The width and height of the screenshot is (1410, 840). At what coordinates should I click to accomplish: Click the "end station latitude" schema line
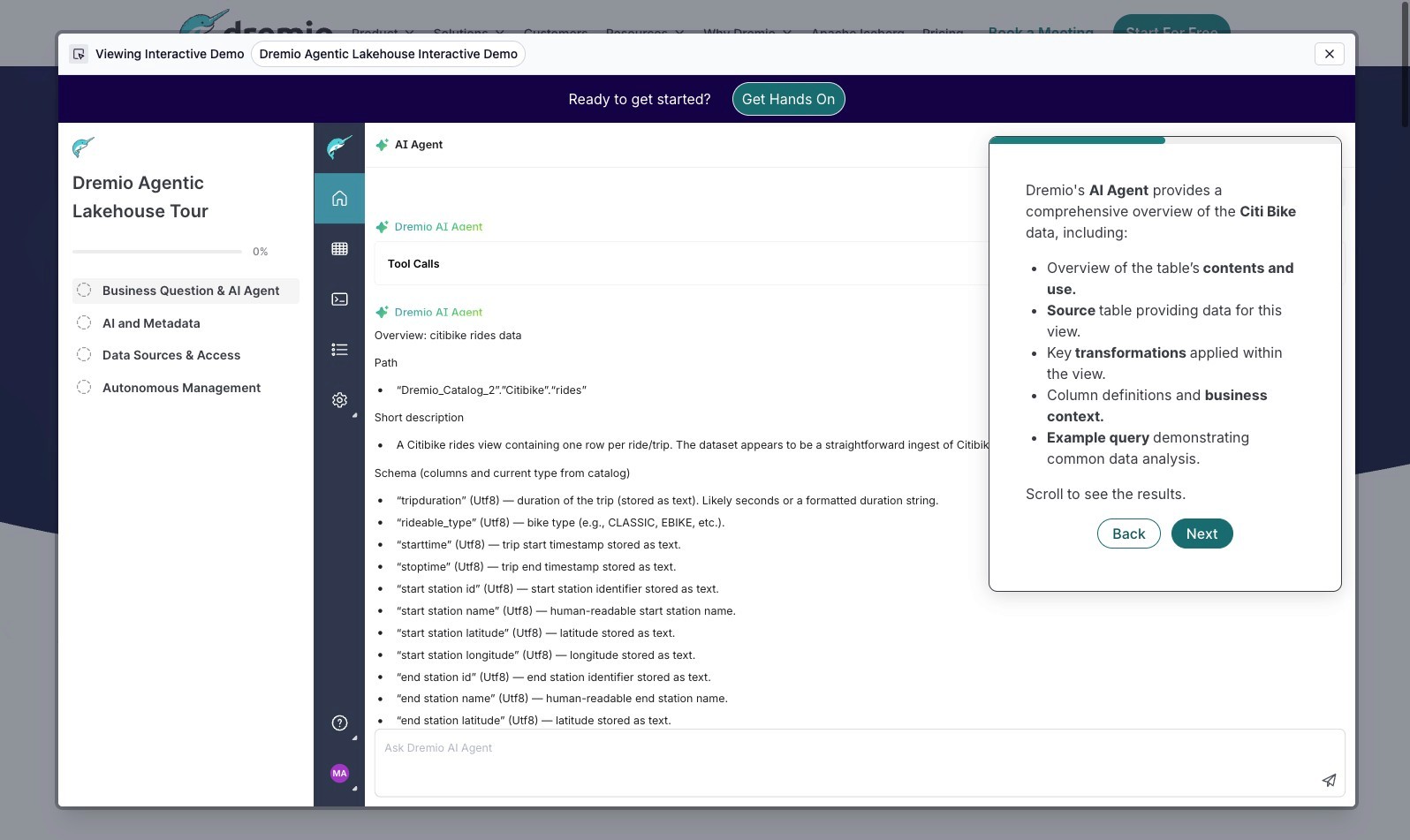point(534,721)
